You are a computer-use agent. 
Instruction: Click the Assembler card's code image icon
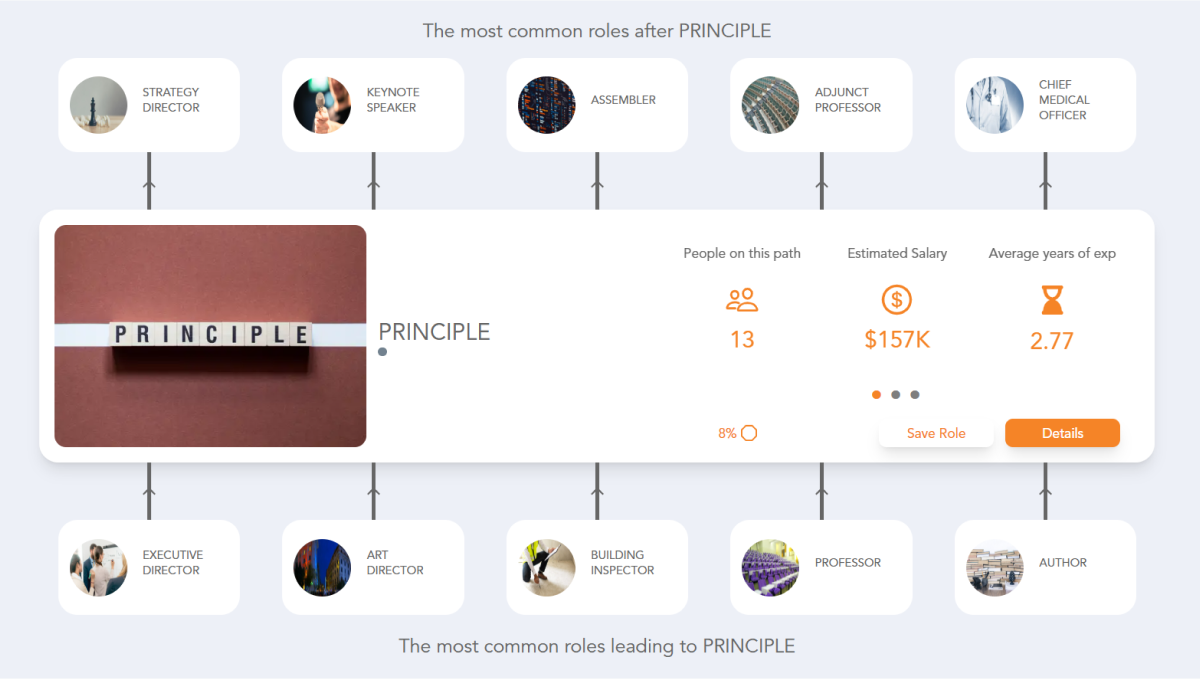tap(546, 104)
